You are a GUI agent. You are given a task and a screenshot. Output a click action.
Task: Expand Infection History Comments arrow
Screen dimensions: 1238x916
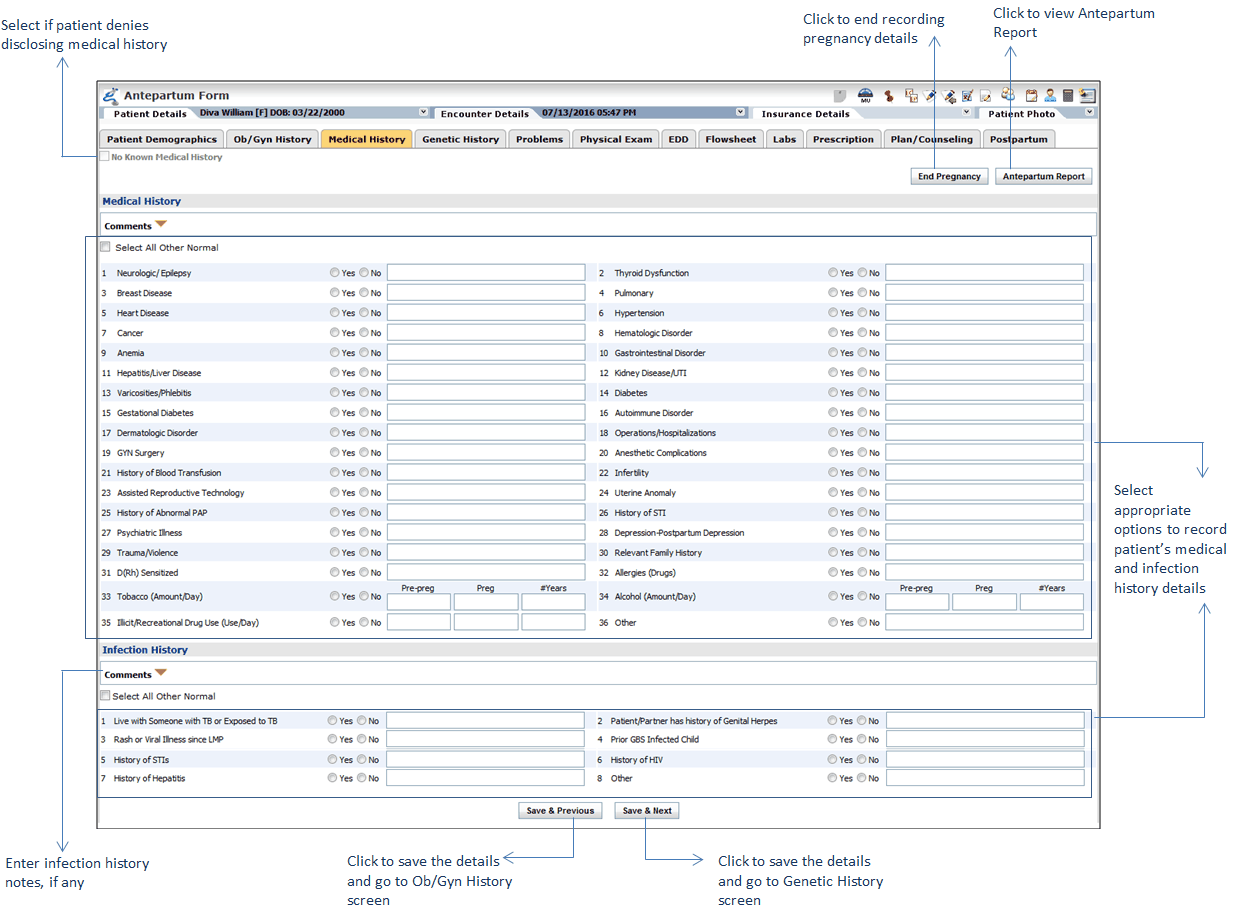[161, 674]
